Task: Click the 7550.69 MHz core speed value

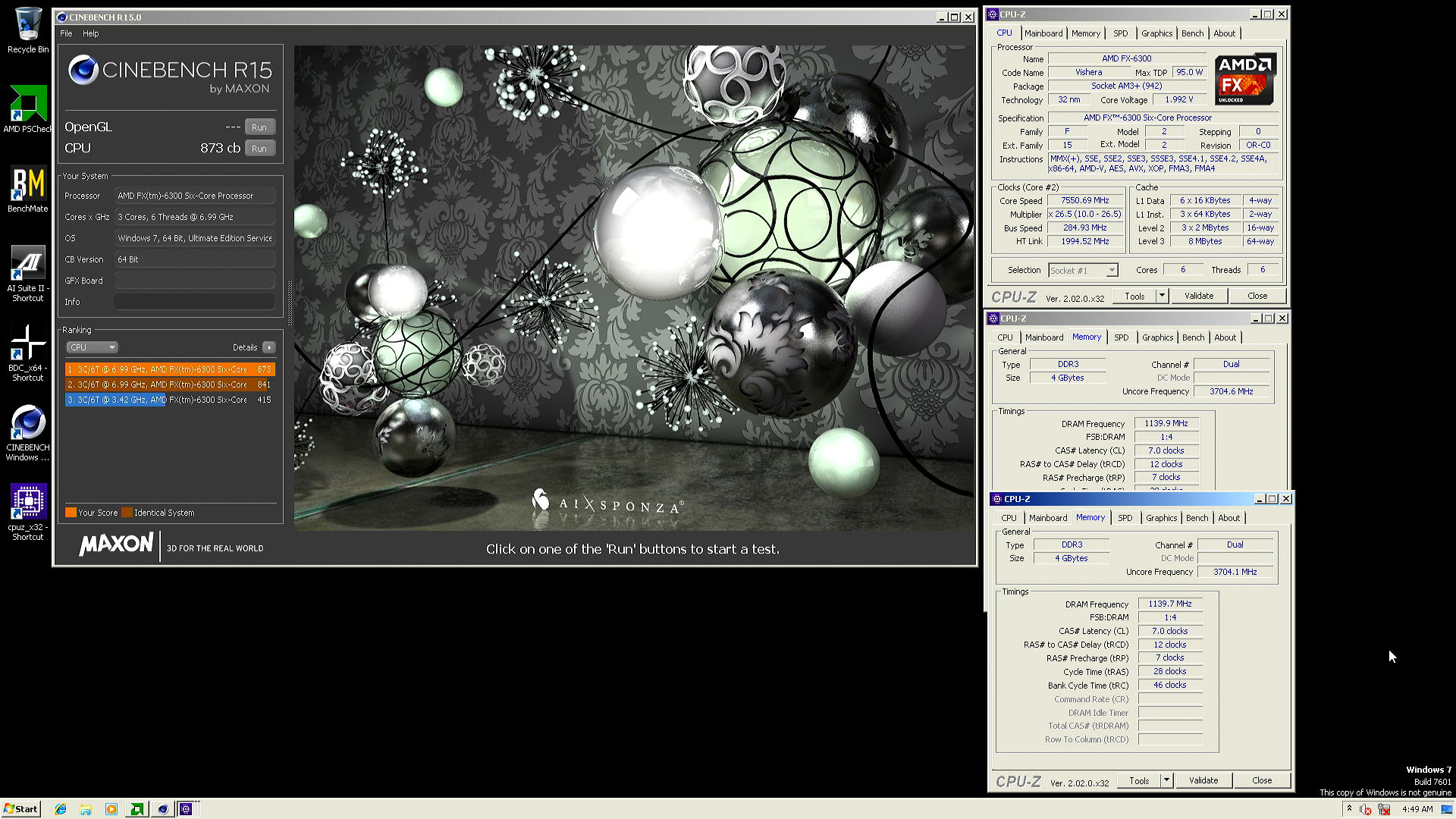Action: 1084,201
